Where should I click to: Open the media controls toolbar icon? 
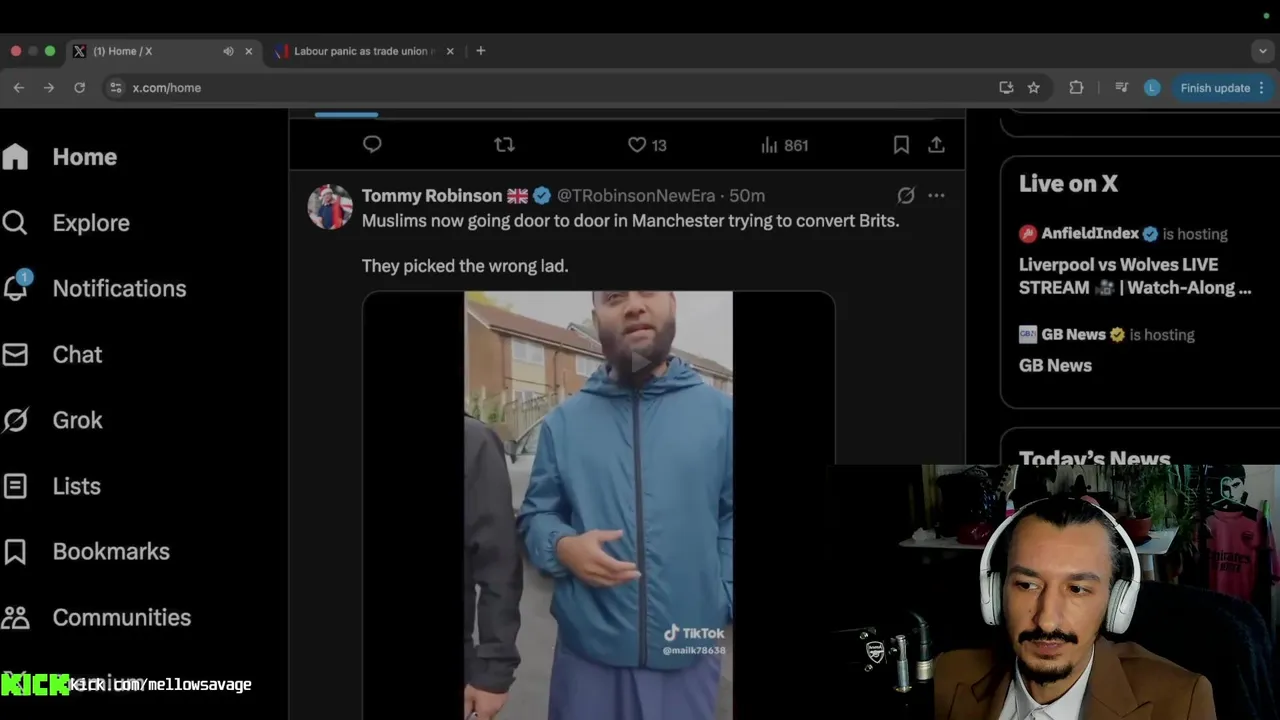coord(1122,88)
